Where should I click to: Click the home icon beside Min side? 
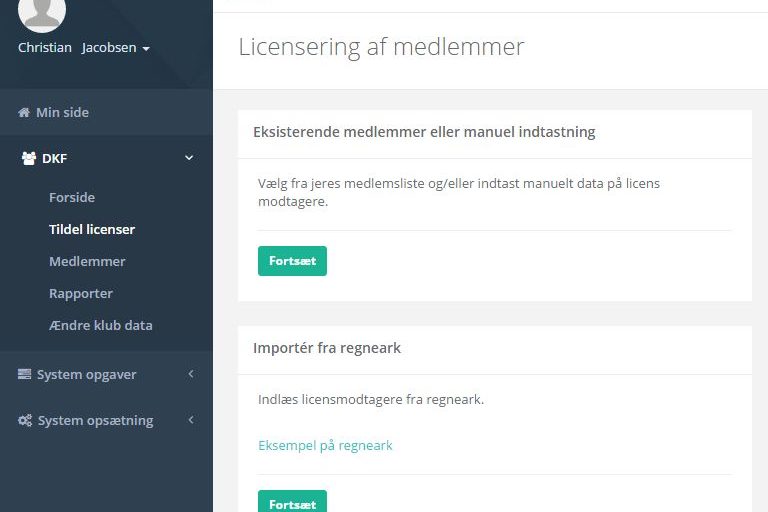click(24, 113)
